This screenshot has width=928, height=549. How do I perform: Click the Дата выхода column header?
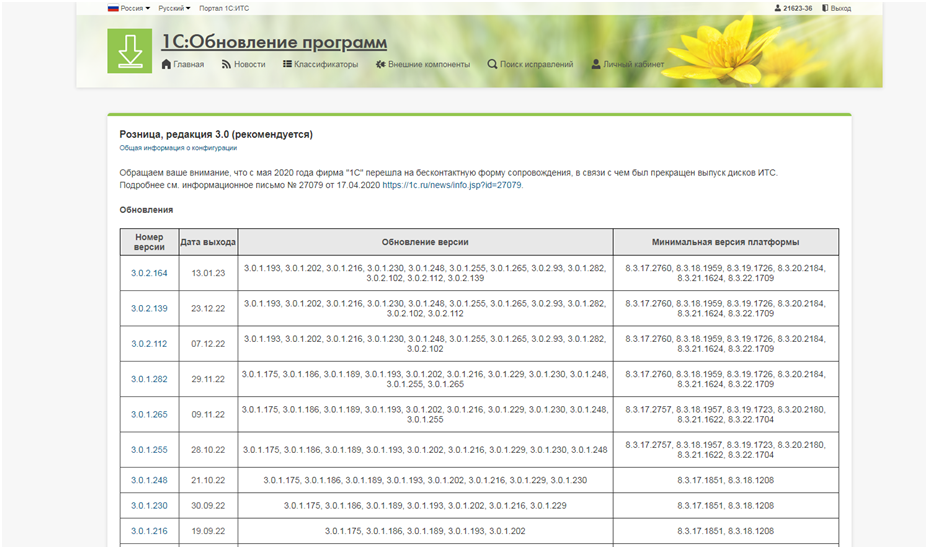[208, 242]
